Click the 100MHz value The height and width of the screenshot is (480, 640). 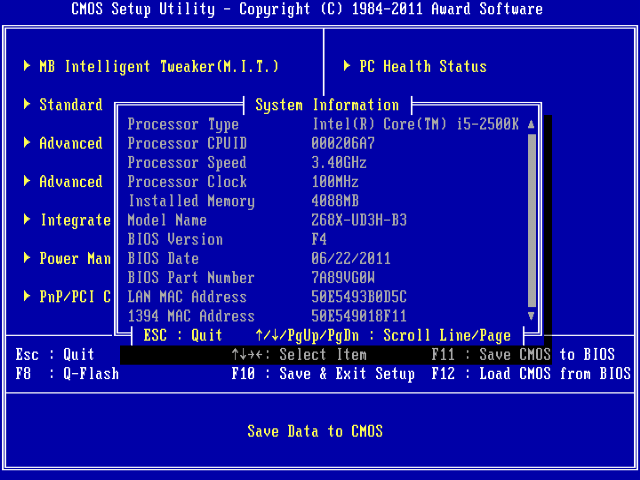(335, 182)
